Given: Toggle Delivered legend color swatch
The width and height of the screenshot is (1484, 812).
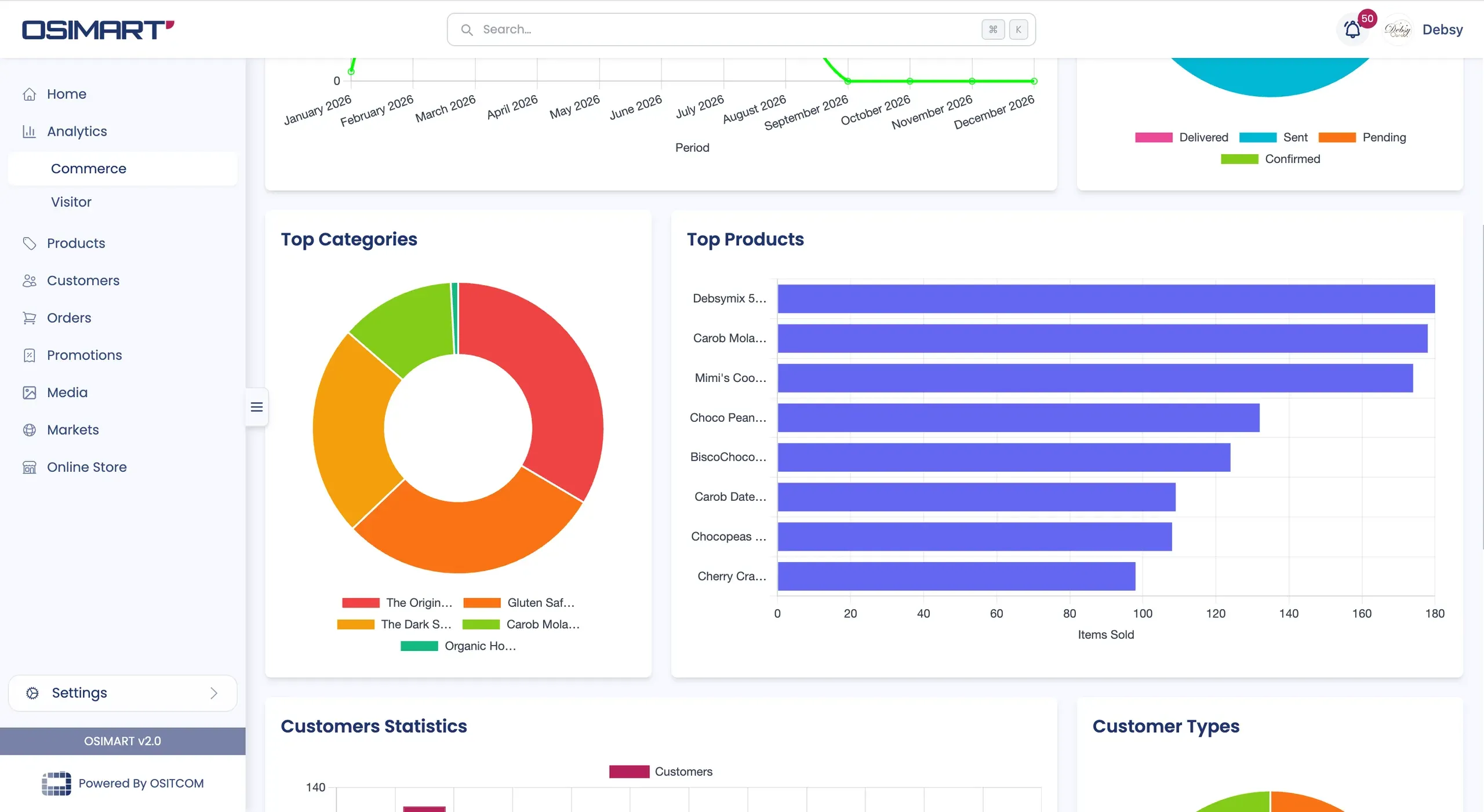Looking at the screenshot, I should pos(1154,137).
